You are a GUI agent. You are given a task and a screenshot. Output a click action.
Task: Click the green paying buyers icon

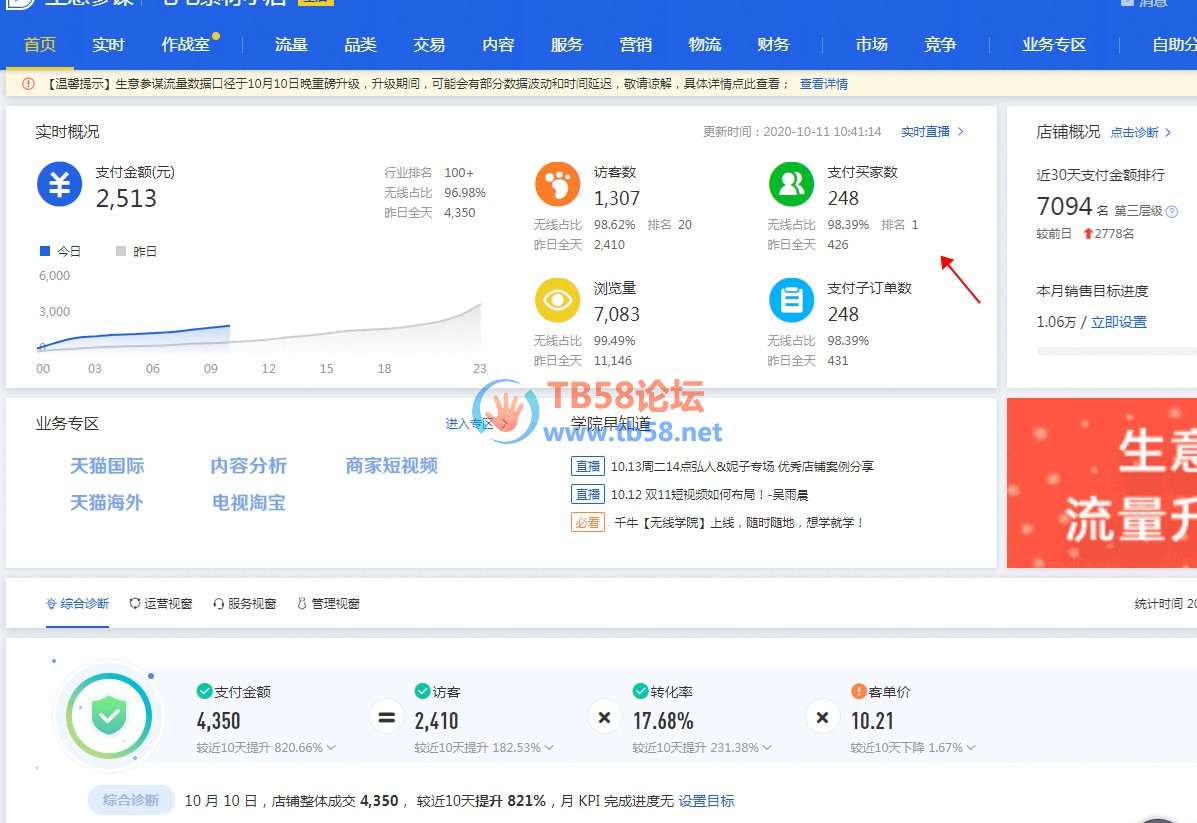point(791,185)
